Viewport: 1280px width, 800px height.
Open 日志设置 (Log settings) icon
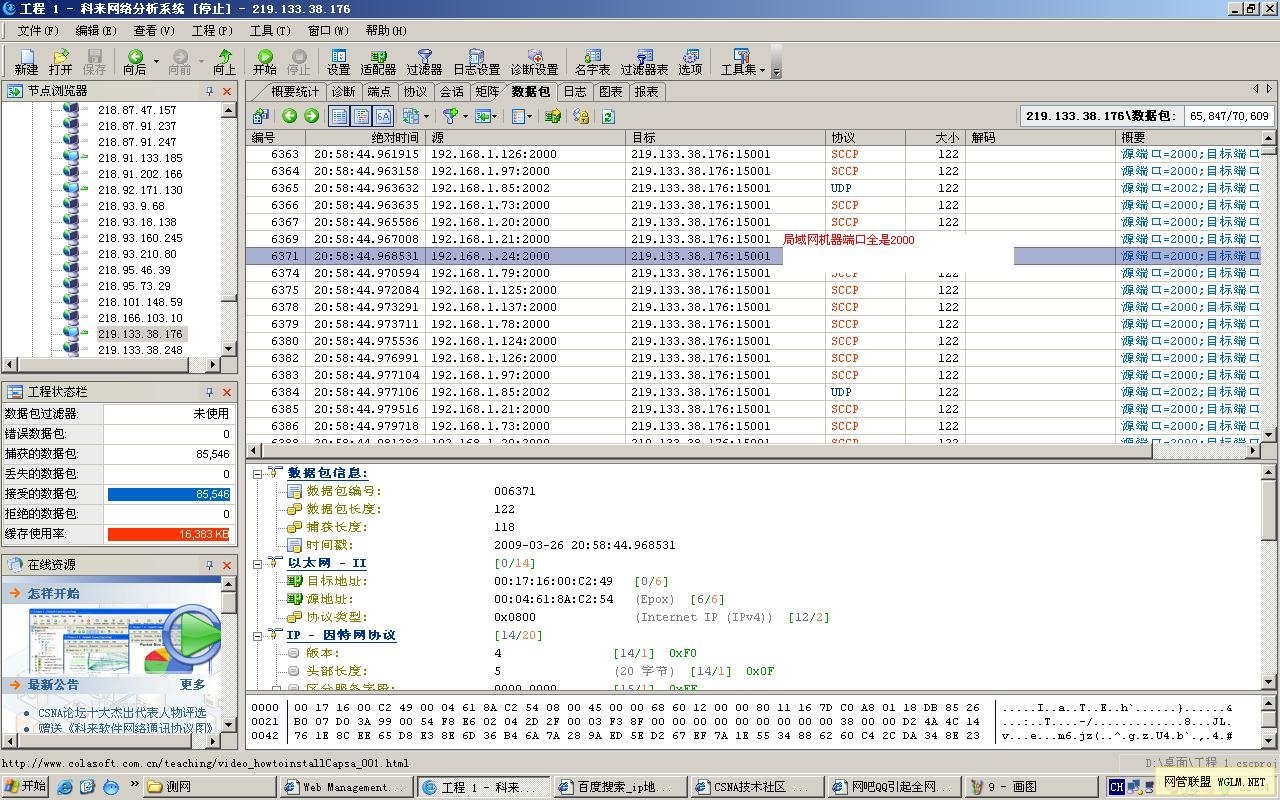[476, 60]
